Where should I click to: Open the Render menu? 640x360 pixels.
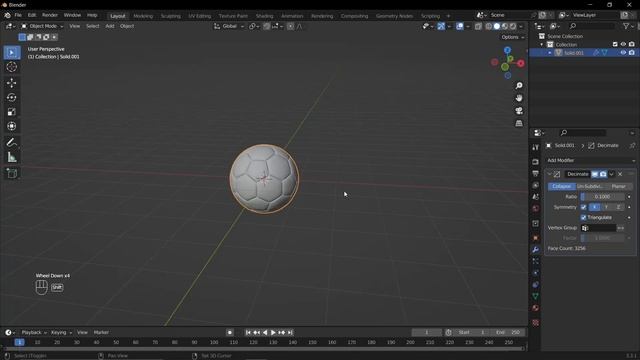coord(50,15)
